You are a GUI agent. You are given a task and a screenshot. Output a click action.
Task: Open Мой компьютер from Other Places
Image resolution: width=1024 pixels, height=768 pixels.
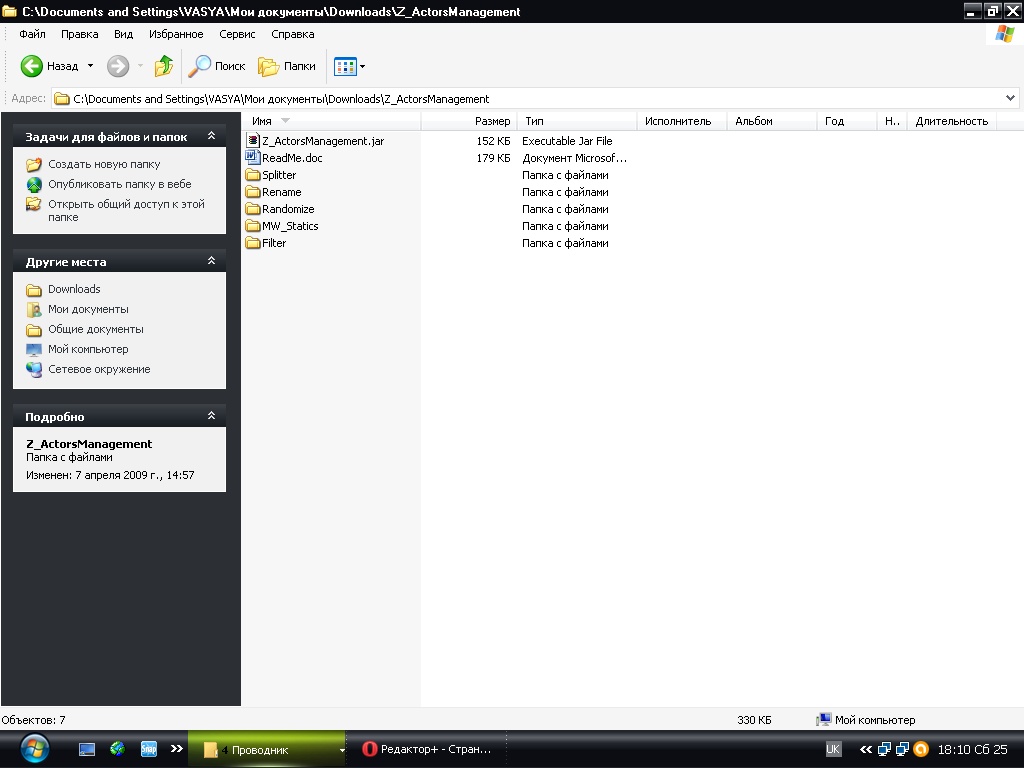[x=88, y=349]
